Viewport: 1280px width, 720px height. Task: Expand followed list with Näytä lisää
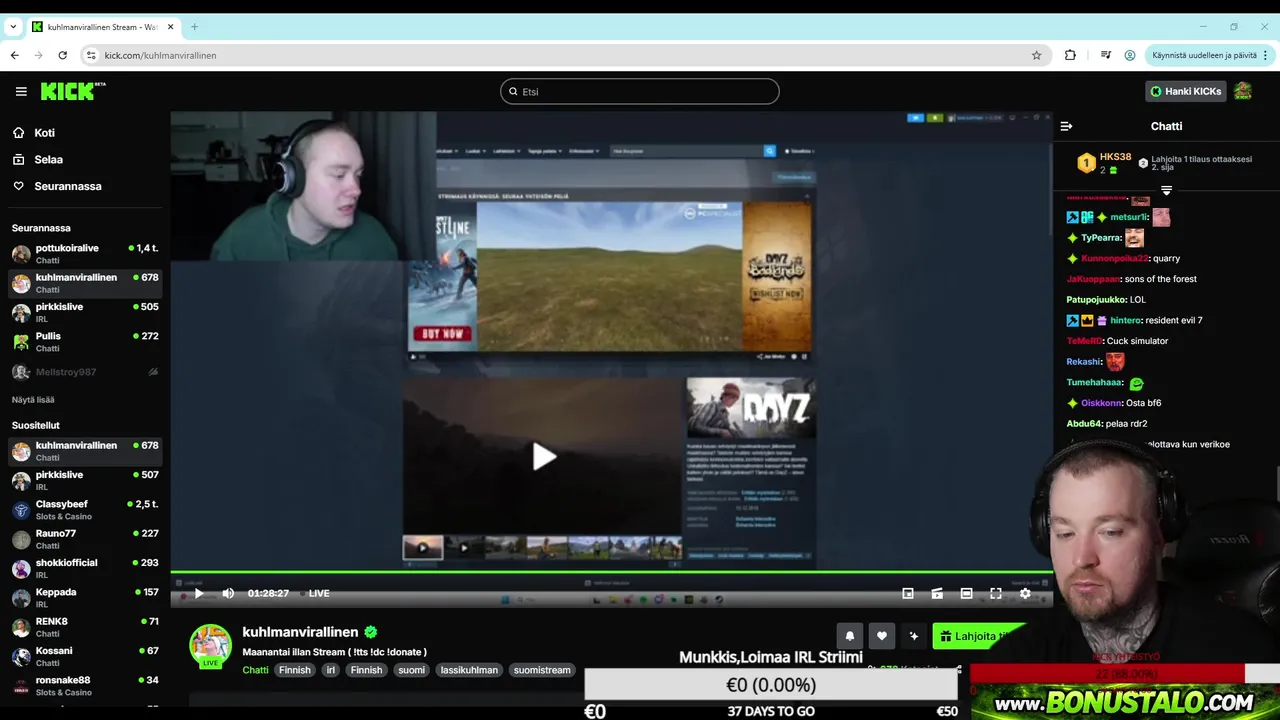click(33, 400)
